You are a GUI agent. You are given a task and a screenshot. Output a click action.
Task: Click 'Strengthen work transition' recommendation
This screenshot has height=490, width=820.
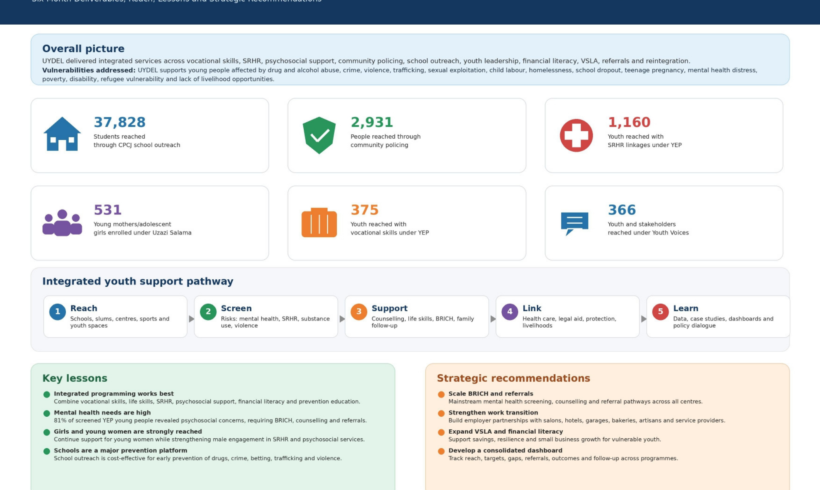click(493, 413)
